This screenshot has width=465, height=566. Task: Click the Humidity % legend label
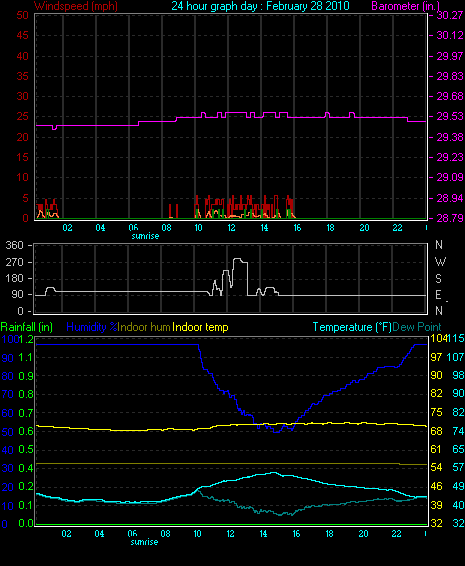click(92, 327)
